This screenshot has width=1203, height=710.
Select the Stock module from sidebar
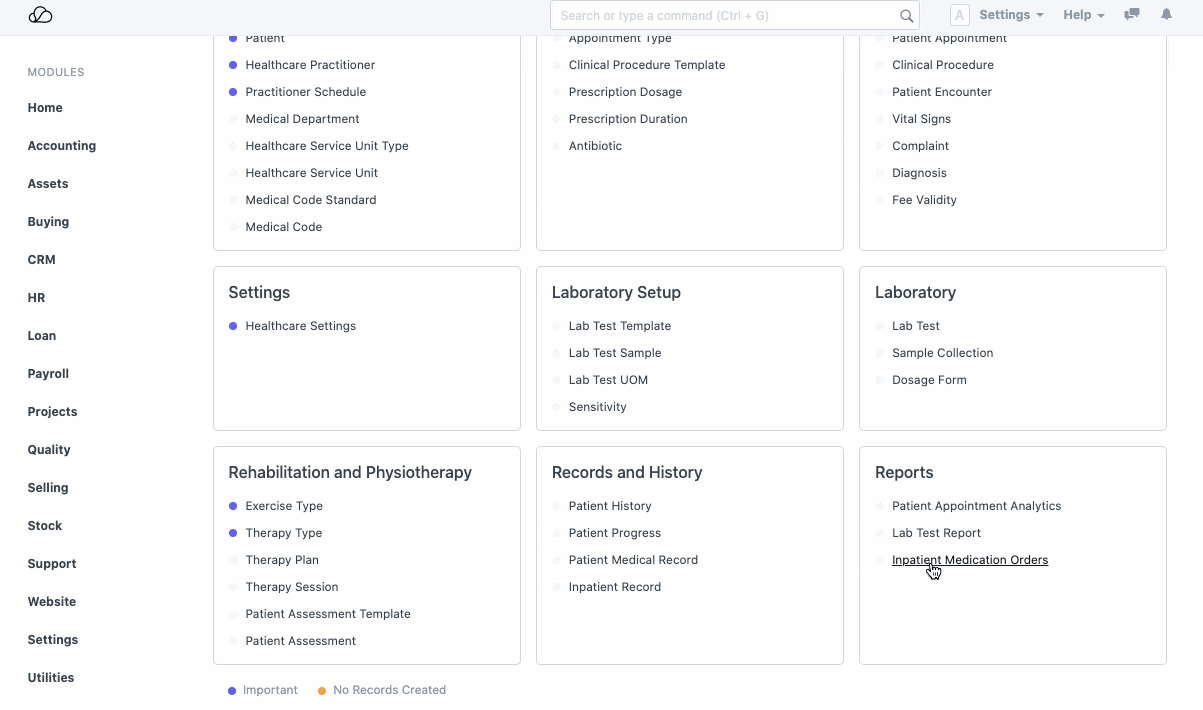point(45,526)
